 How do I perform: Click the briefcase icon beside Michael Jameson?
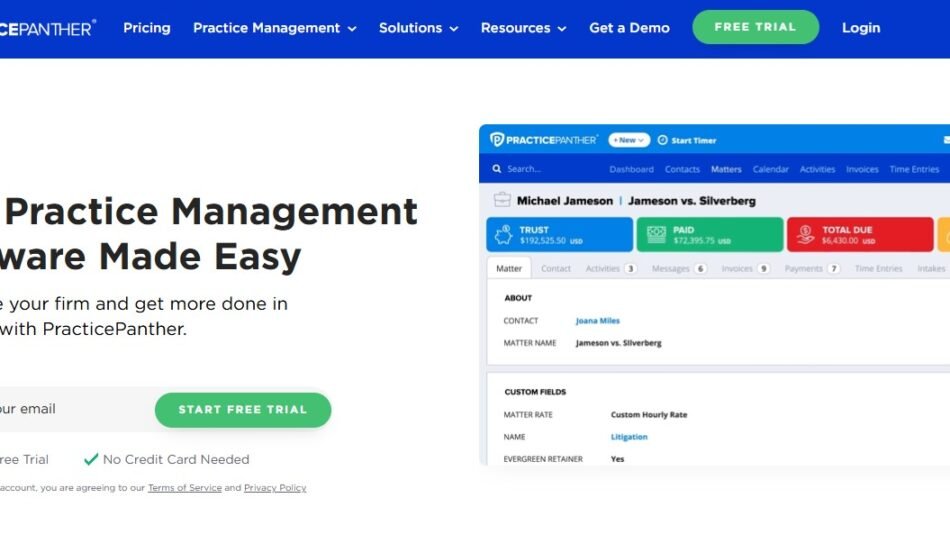502,201
